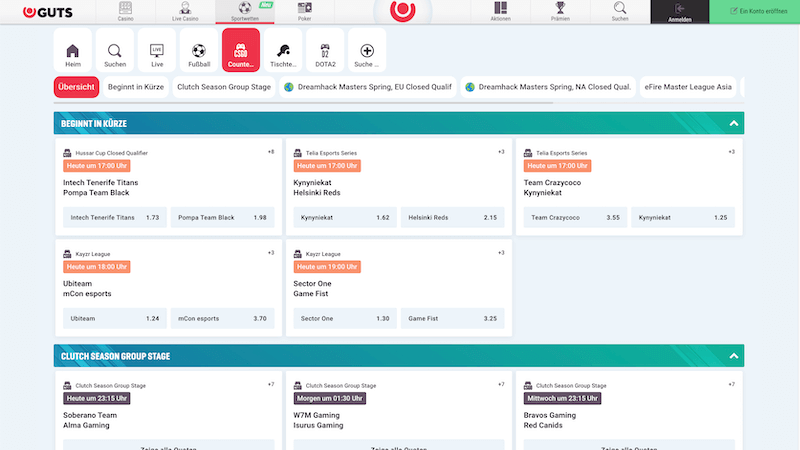Open +3 markets for Kynyniekat vs Helsinki Reds
This screenshot has width=800, height=450.
pyautogui.click(x=501, y=152)
